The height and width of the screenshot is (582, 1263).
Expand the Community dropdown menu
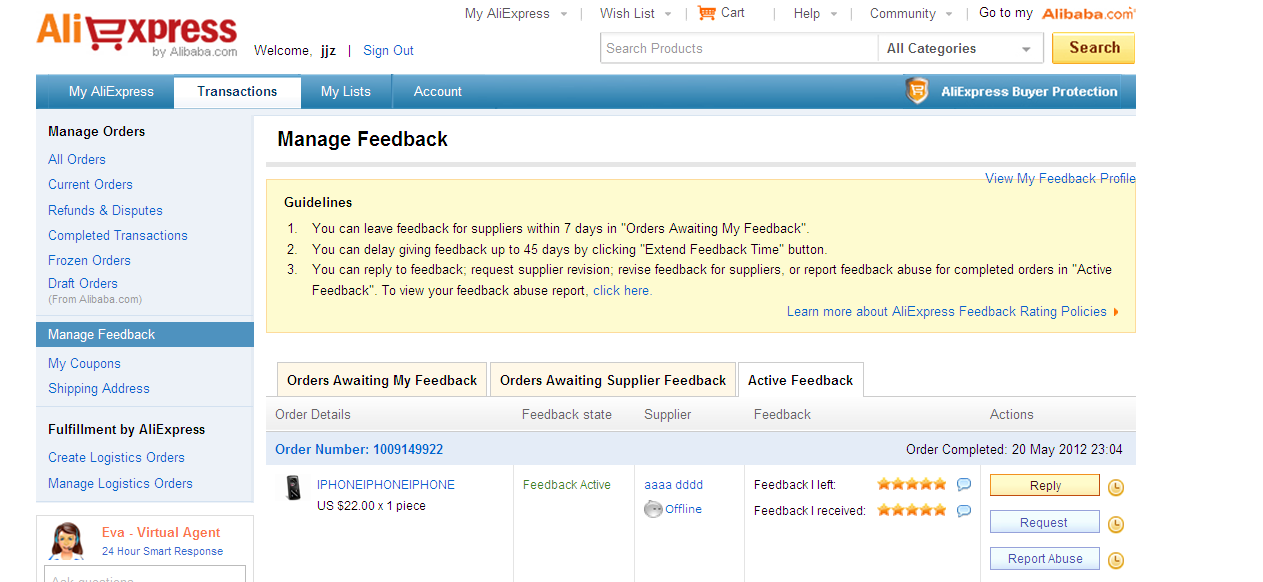(x=950, y=14)
